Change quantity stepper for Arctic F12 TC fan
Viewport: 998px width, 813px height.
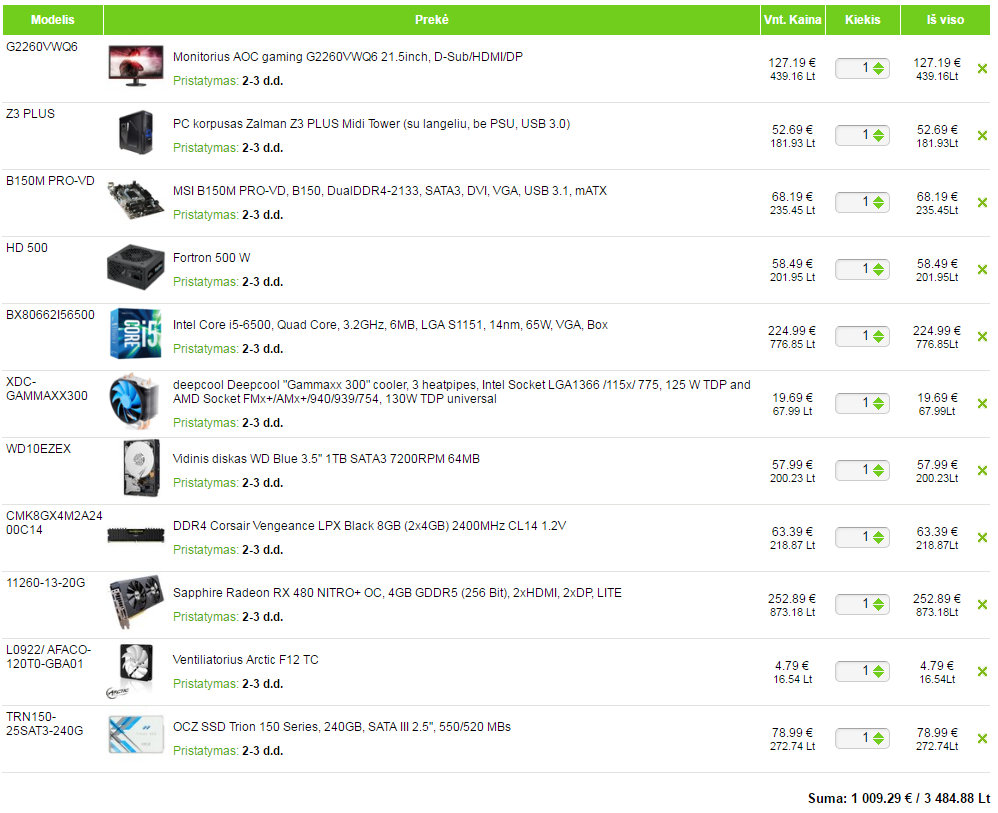[x=878, y=671]
